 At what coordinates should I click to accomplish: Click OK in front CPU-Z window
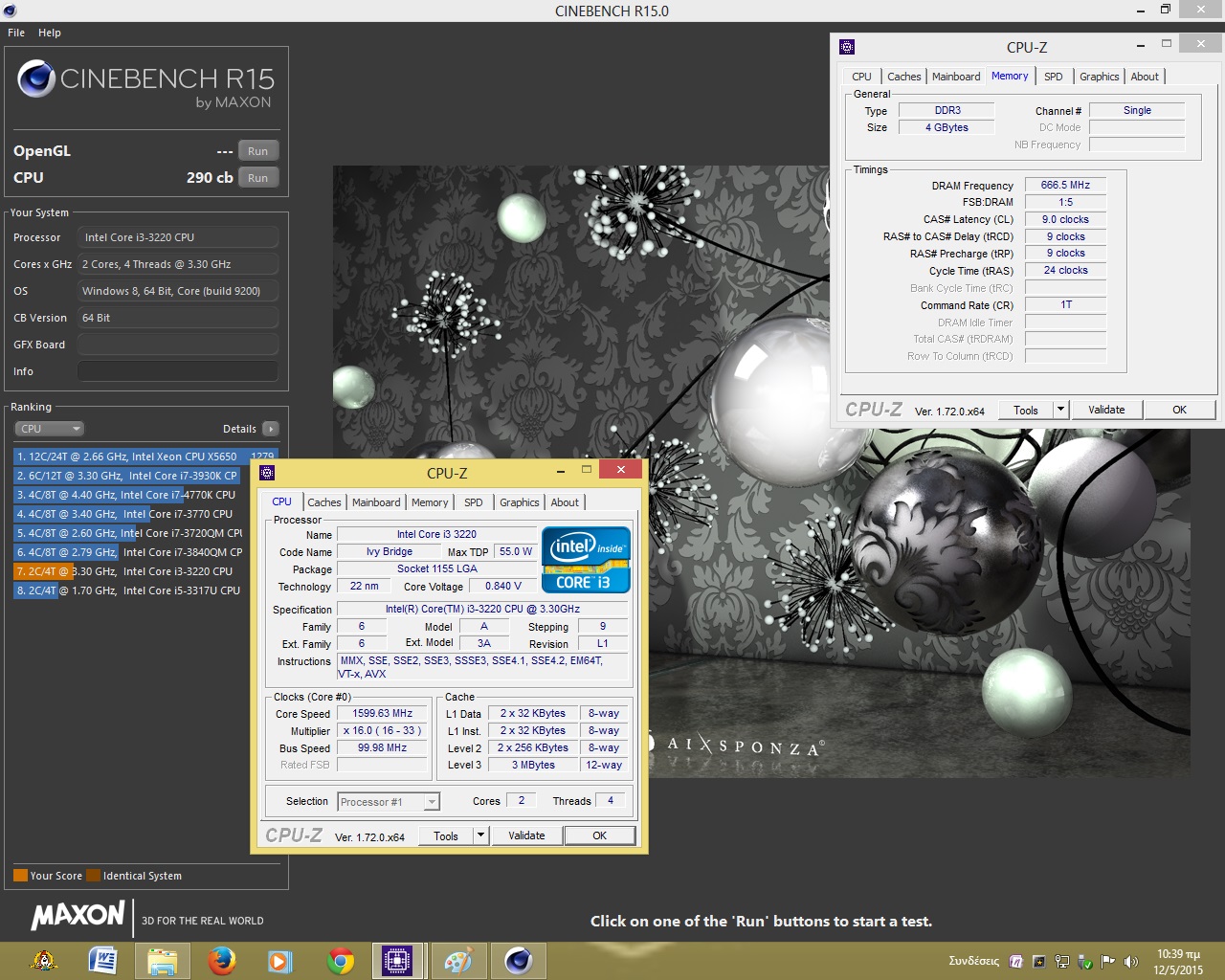point(599,835)
